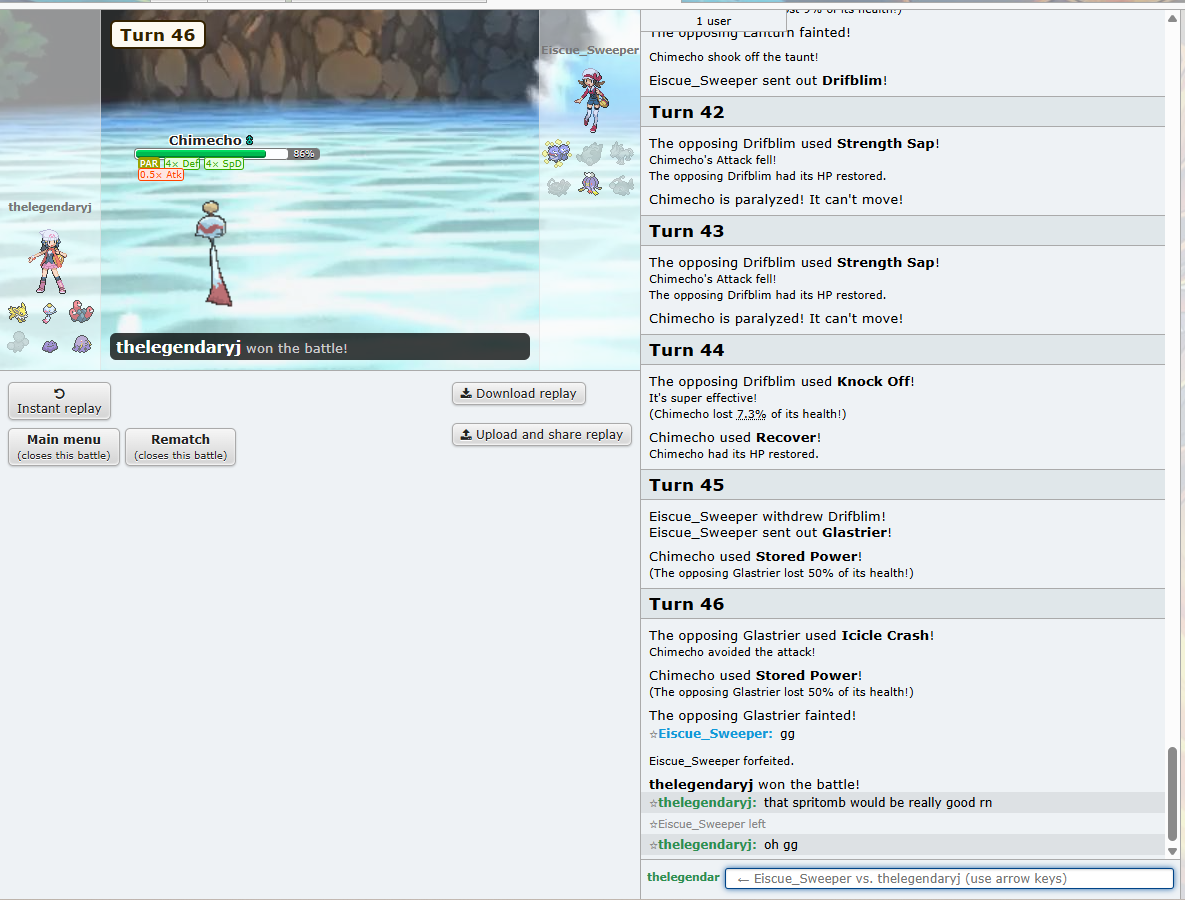Screen dimensions: 1185x900
Task: Click the chat log scroll-down arrow
Action: coord(1172,851)
